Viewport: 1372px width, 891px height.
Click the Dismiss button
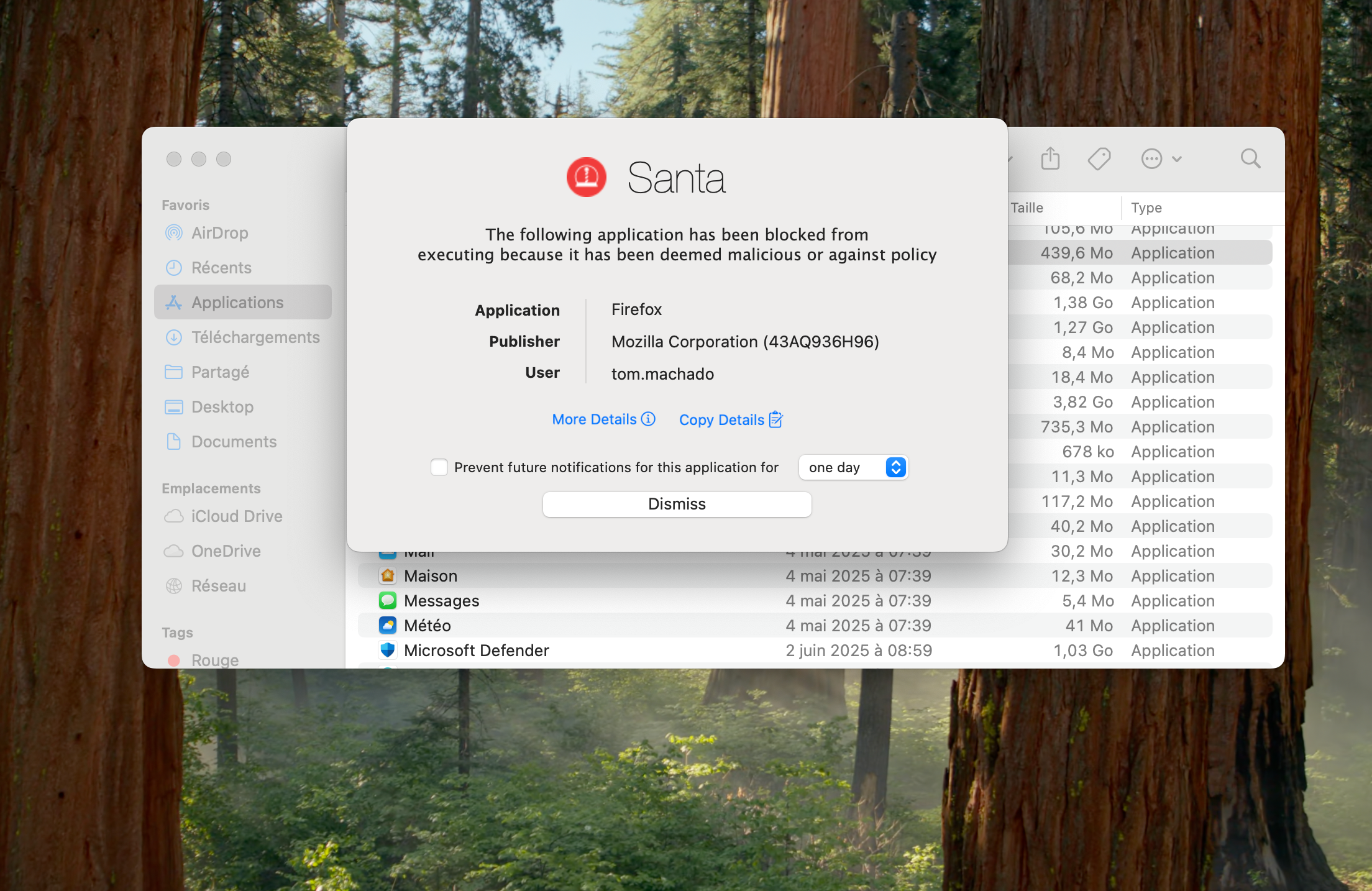(677, 504)
